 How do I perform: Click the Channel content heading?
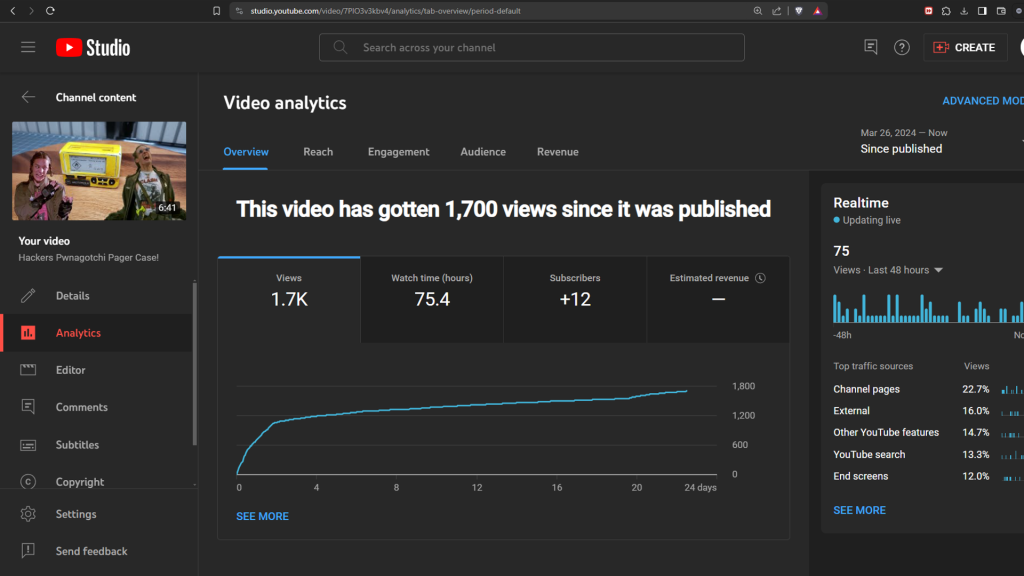(x=96, y=97)
